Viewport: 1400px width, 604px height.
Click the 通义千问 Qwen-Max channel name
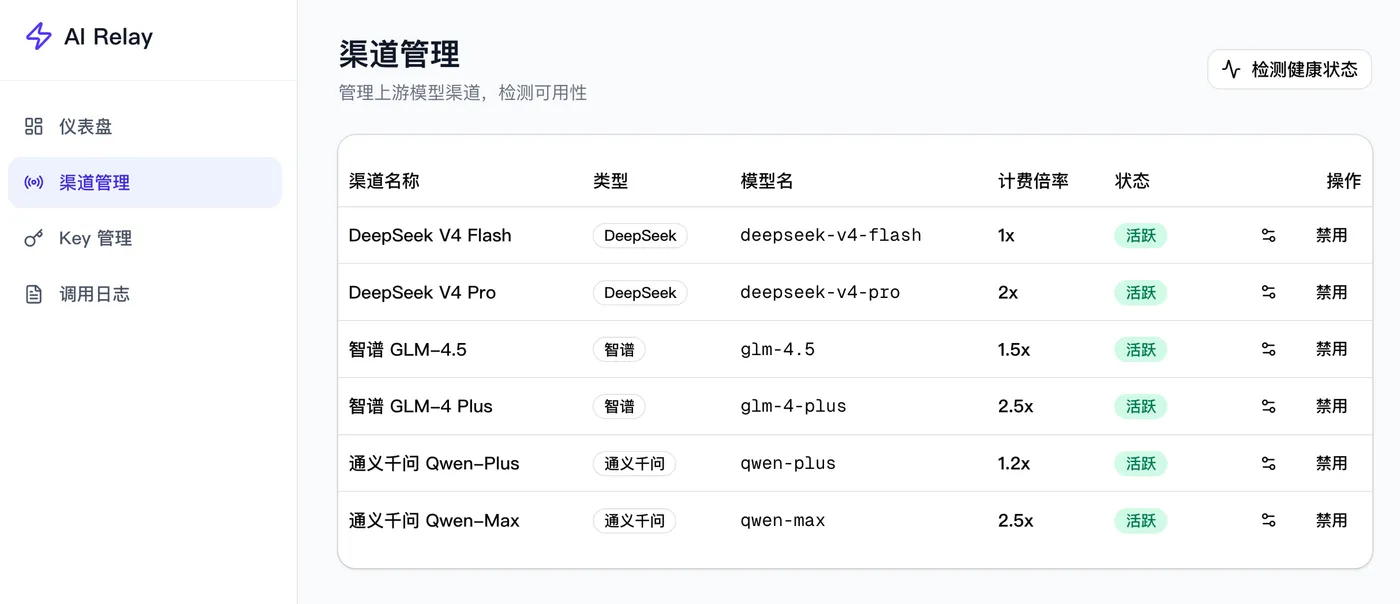coord(434,520)
